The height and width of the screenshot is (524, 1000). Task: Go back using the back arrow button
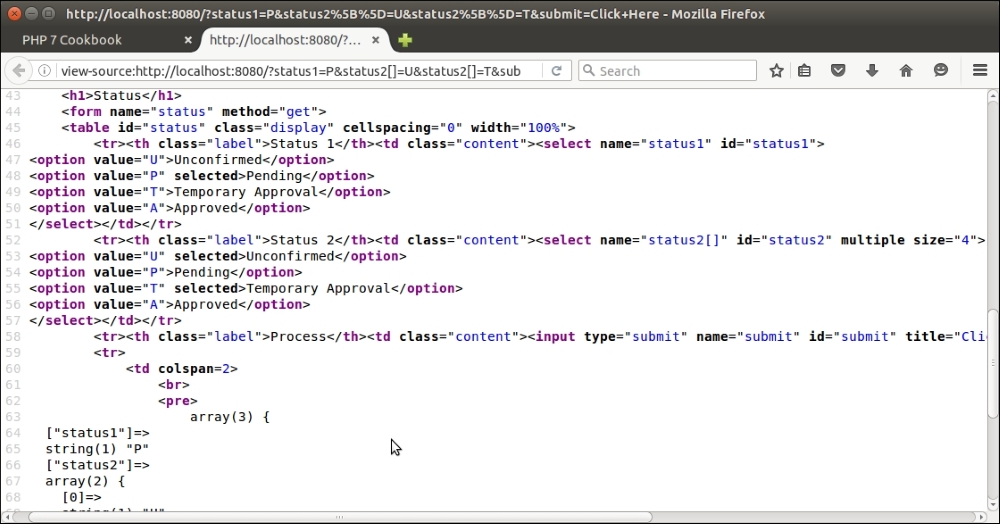(x=18, y=71)
